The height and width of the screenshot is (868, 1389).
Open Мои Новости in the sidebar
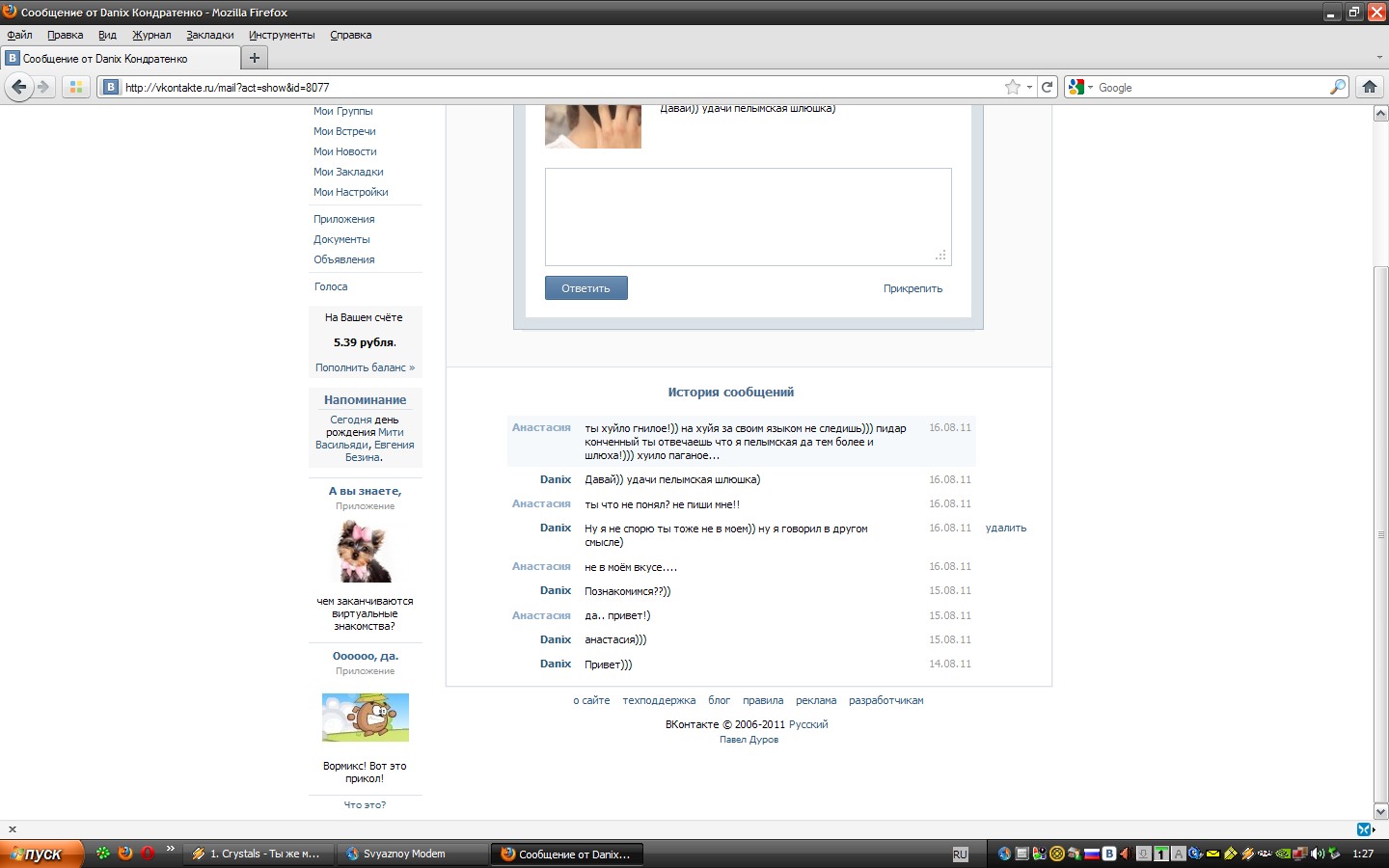pyautogui.click(x=345, y=151)
